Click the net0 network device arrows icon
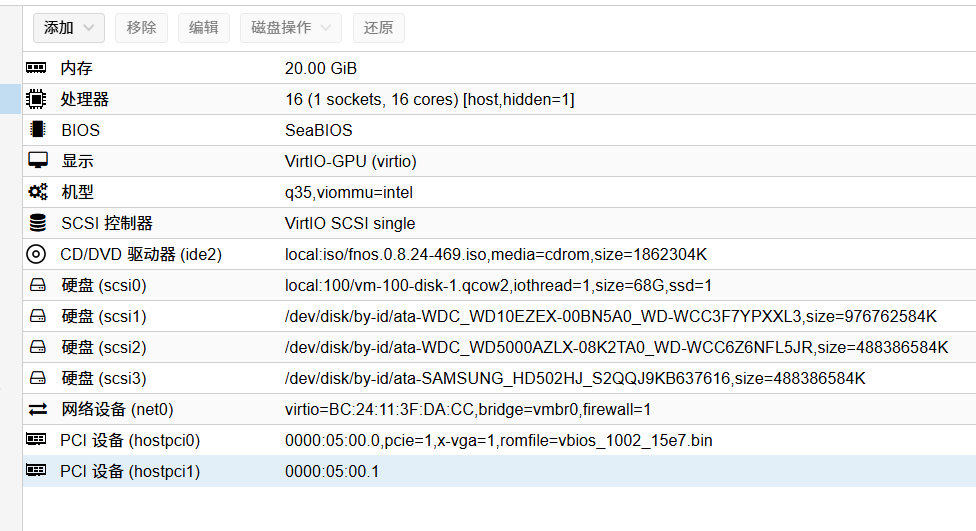This screenshot has height=531, width=976. (37, 409)
